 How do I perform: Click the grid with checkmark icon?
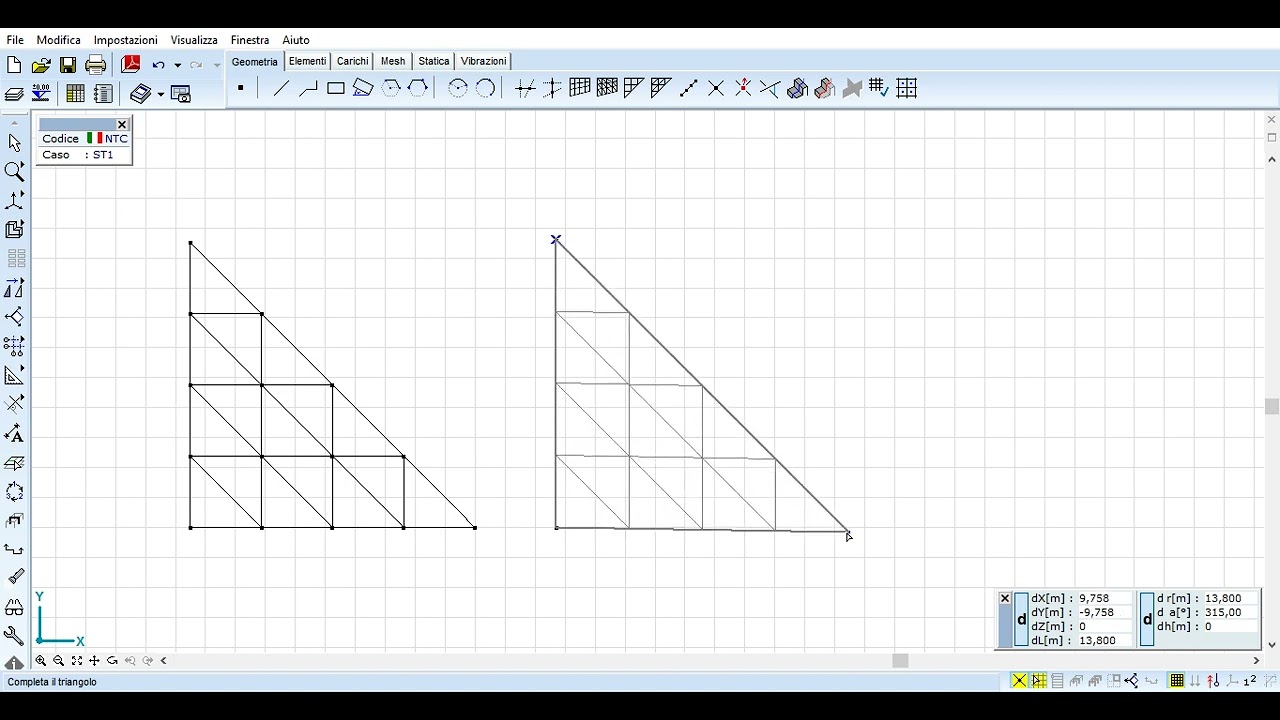879,88
